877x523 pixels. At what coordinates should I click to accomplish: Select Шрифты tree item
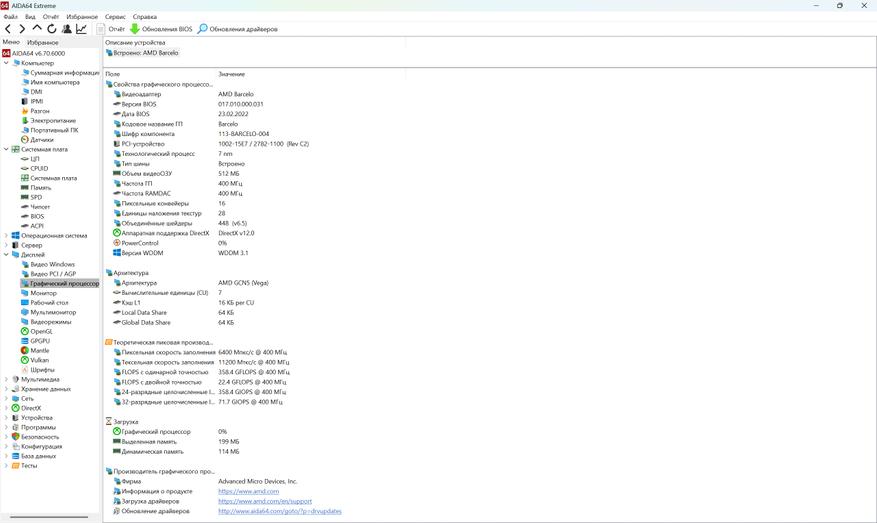coord(38,369)
